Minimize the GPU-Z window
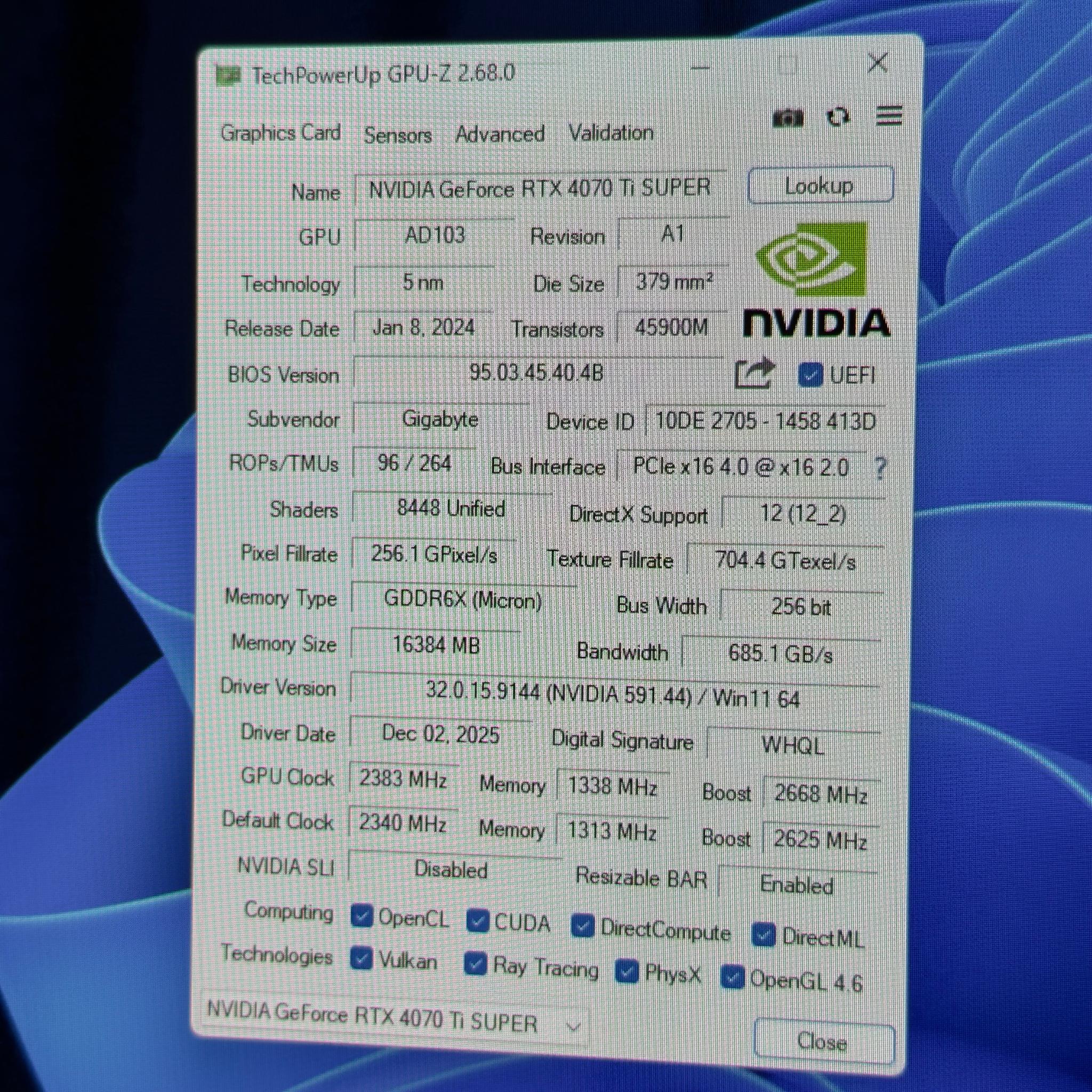This screenshot has height=1092, width=1092. [700, 68]
